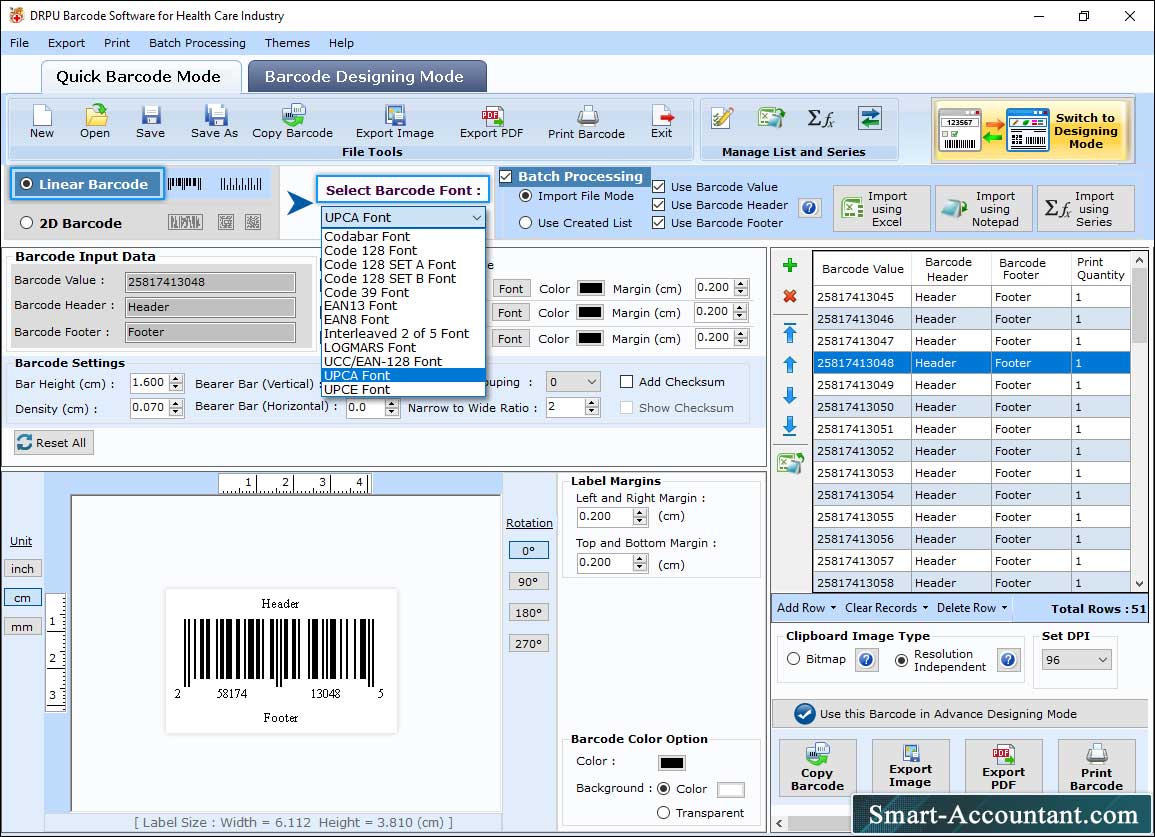This screenshot has height=837, width=1155.
Task: Click the blue swap arrows icon
Action: click(870, 118)
